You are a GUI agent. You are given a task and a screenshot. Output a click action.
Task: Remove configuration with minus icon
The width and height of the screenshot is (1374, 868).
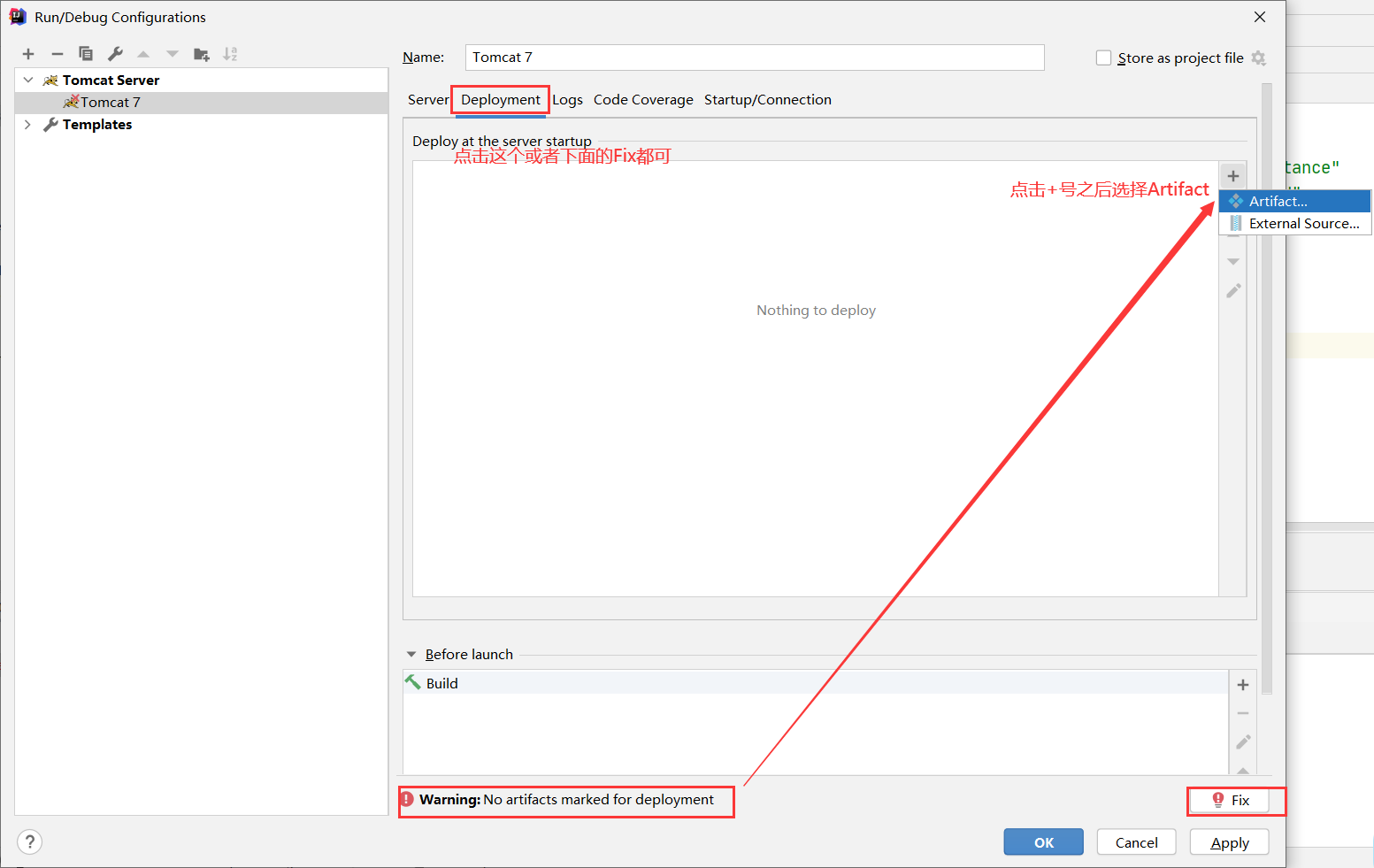58,54
